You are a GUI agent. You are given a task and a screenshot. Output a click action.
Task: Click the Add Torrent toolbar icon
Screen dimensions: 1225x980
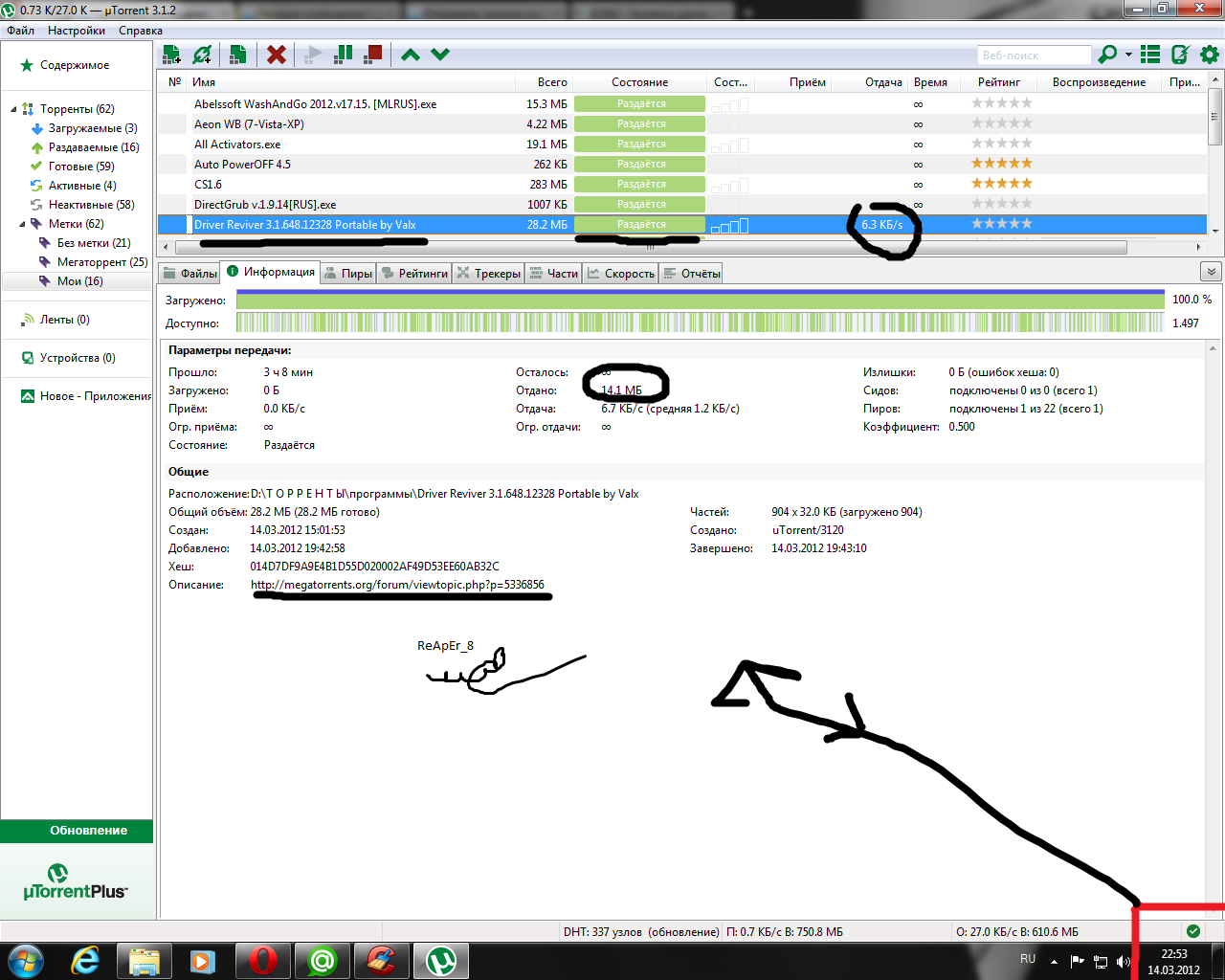171,55
